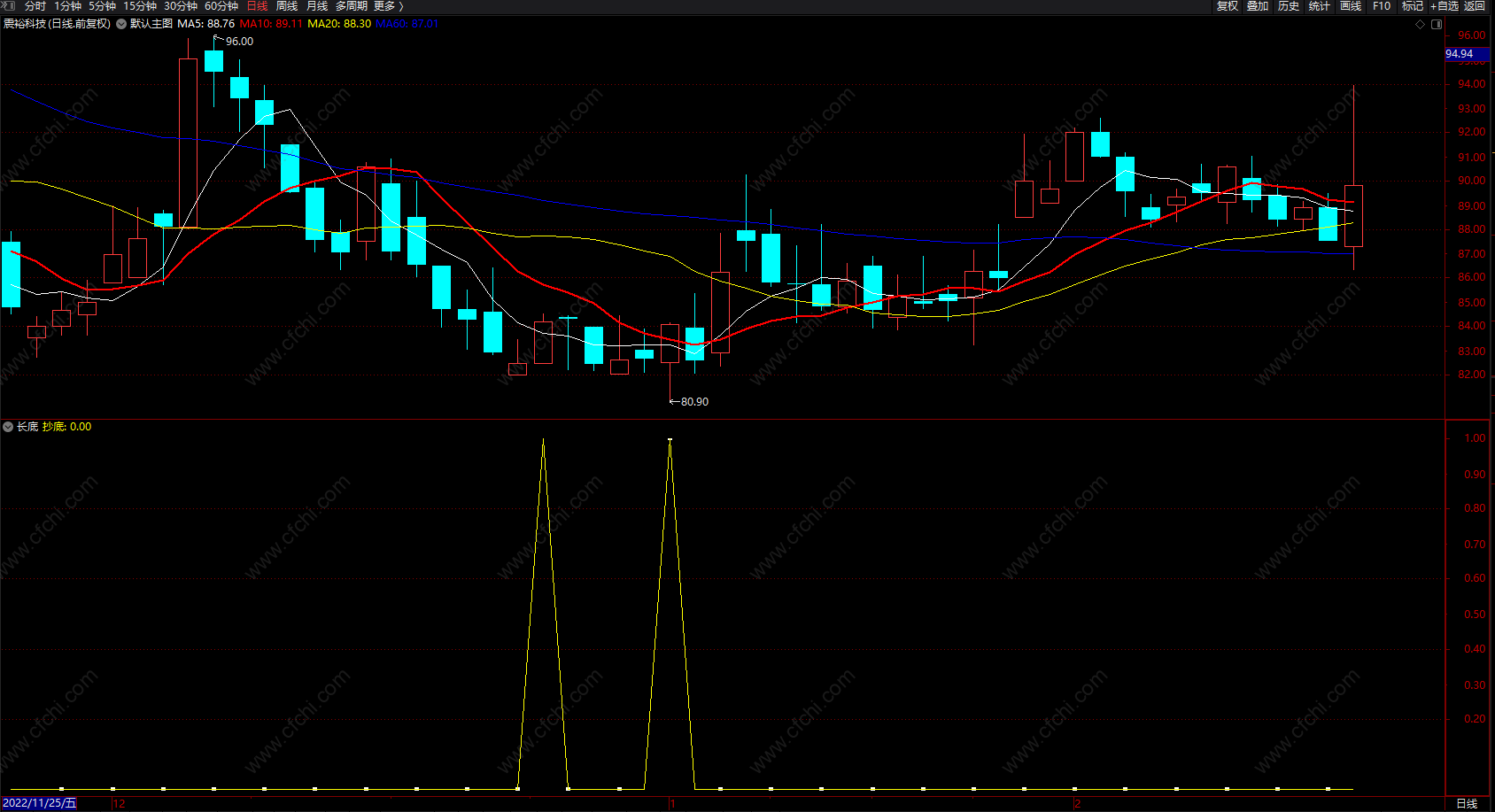This screenshot has width=1495, height=812.
Task: Click the 2022/11/25/五 date label
Action: tap(40, 803)
